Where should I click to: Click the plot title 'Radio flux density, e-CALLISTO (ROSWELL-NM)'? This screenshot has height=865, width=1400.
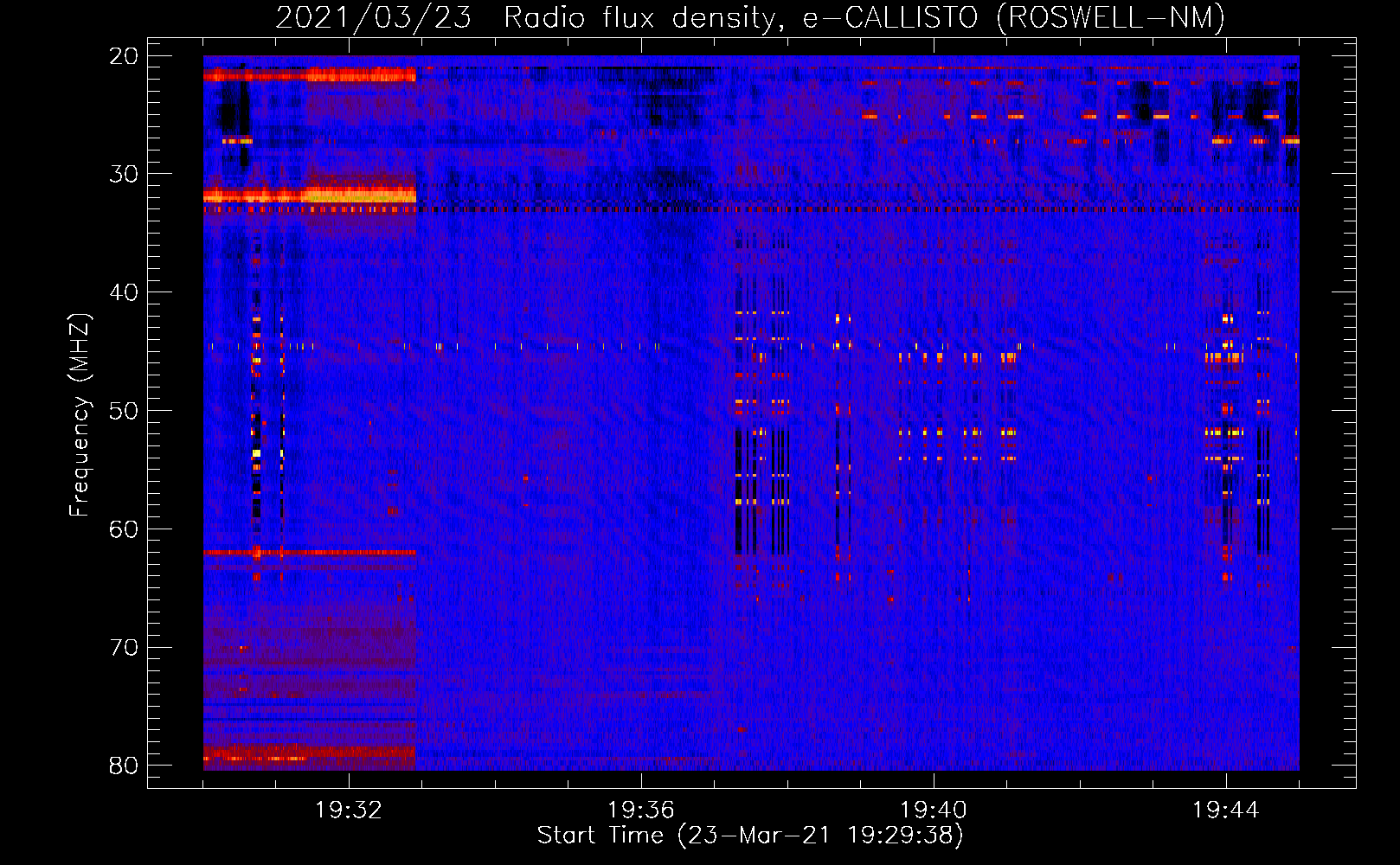[x=864, y=17]
